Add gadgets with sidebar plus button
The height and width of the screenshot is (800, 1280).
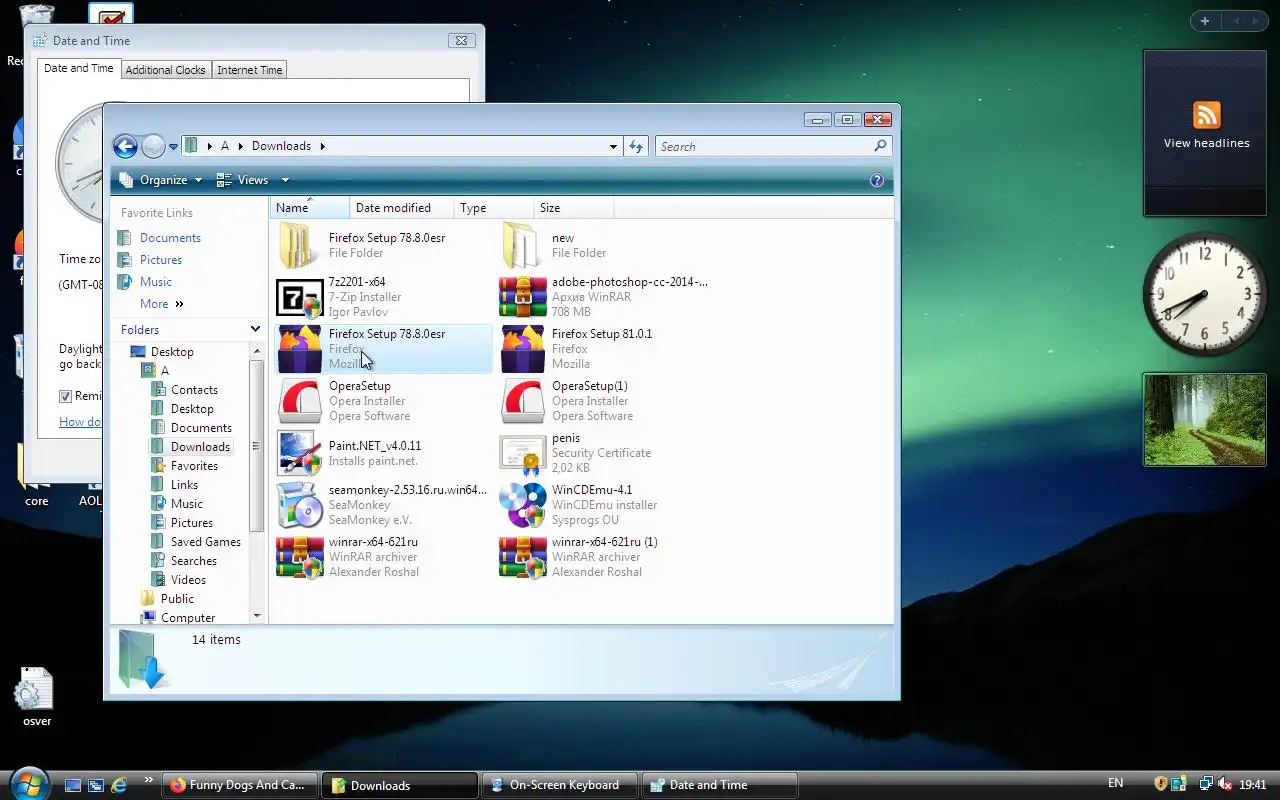pos(1205,21)
